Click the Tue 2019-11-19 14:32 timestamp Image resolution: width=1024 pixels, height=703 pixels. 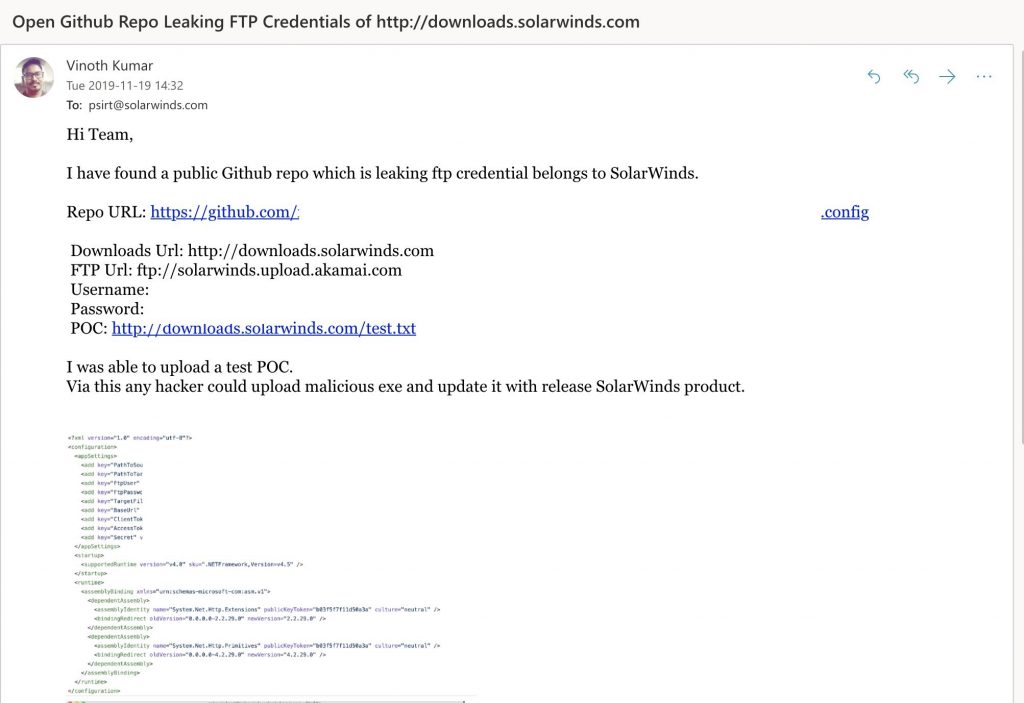(125, 86)
